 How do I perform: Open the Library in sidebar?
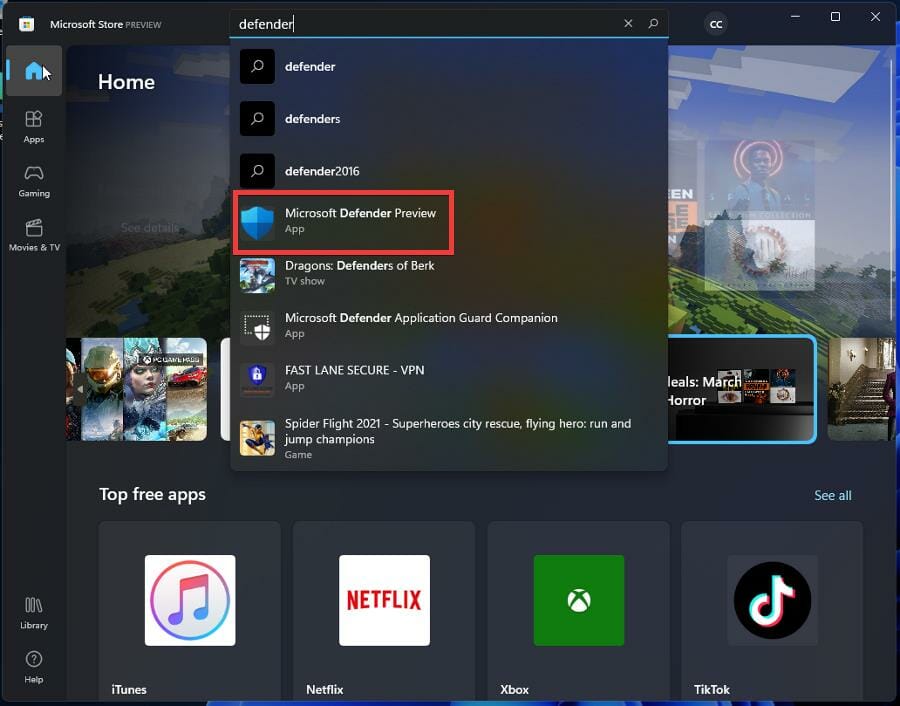tap(34, 613)
